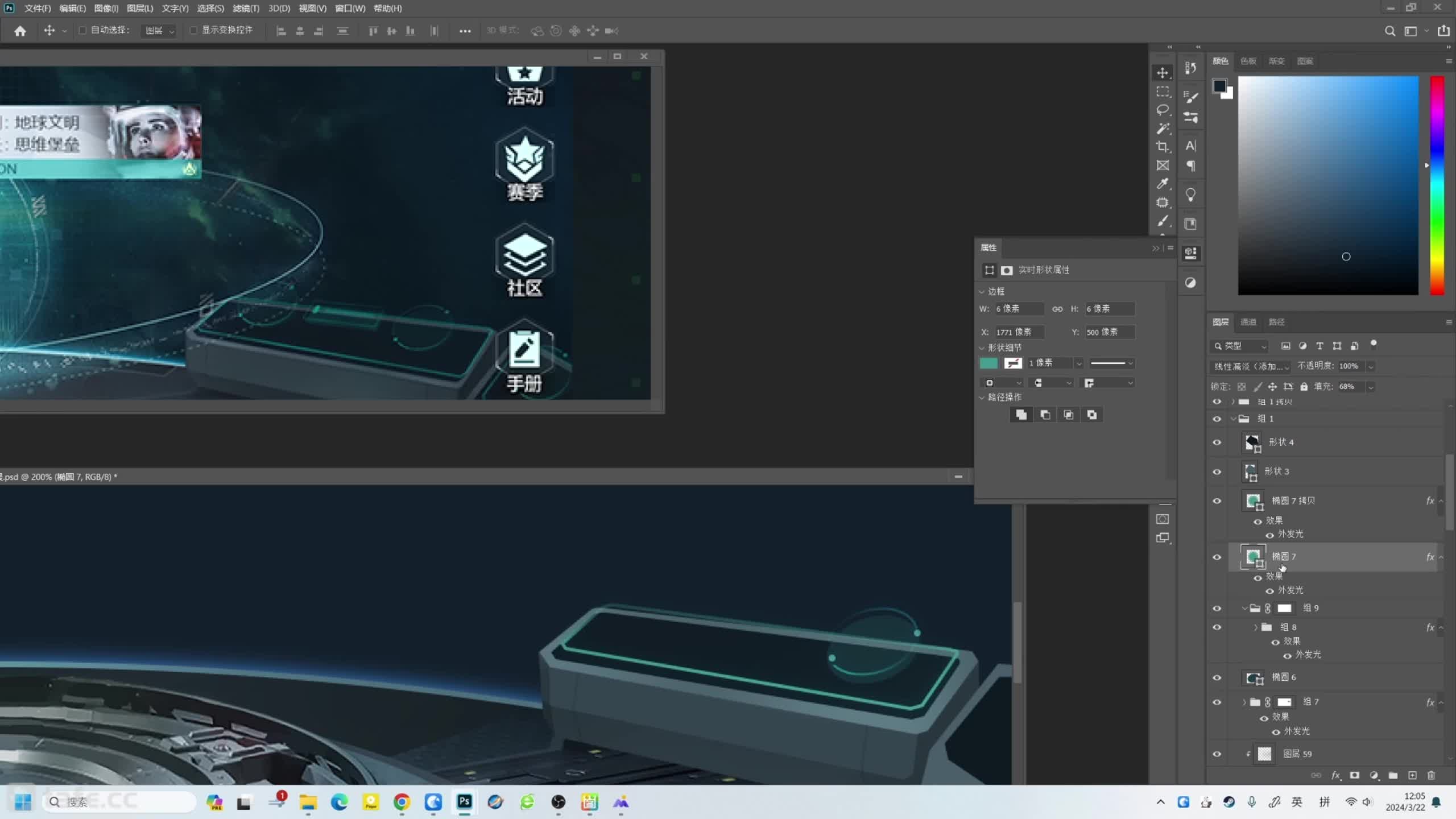Open the 不透明度 opacity dropdown arrow

tap(1371, 366)
